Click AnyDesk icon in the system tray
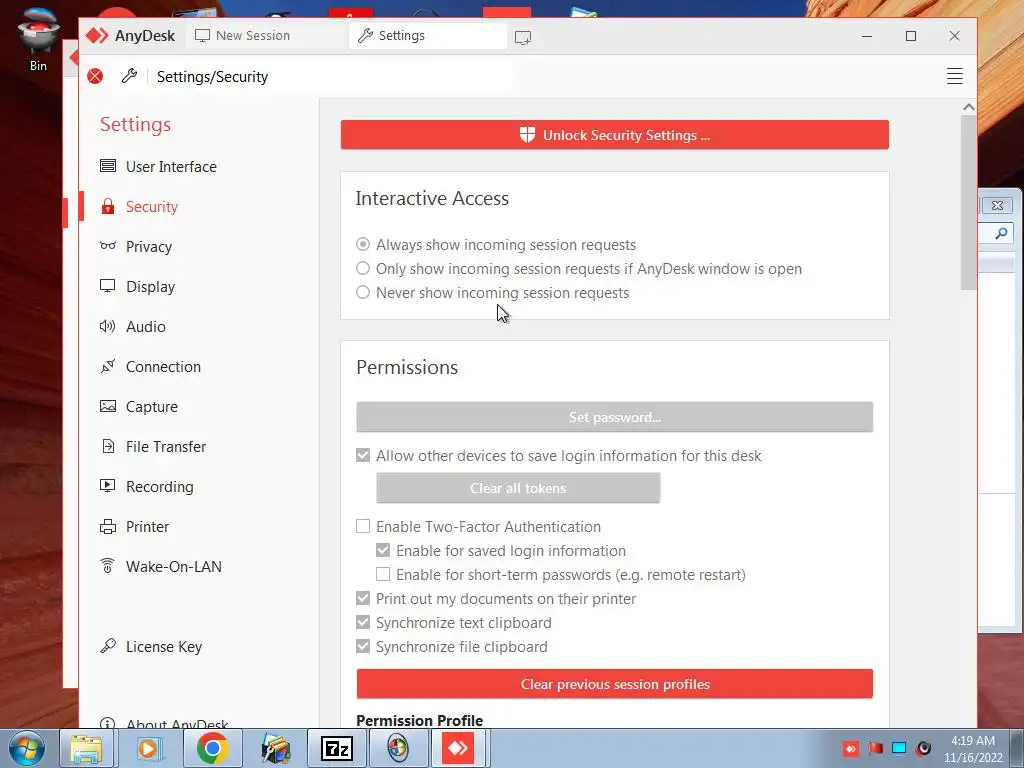Viewport: 1024px width, 768px height. click(851, 748)
